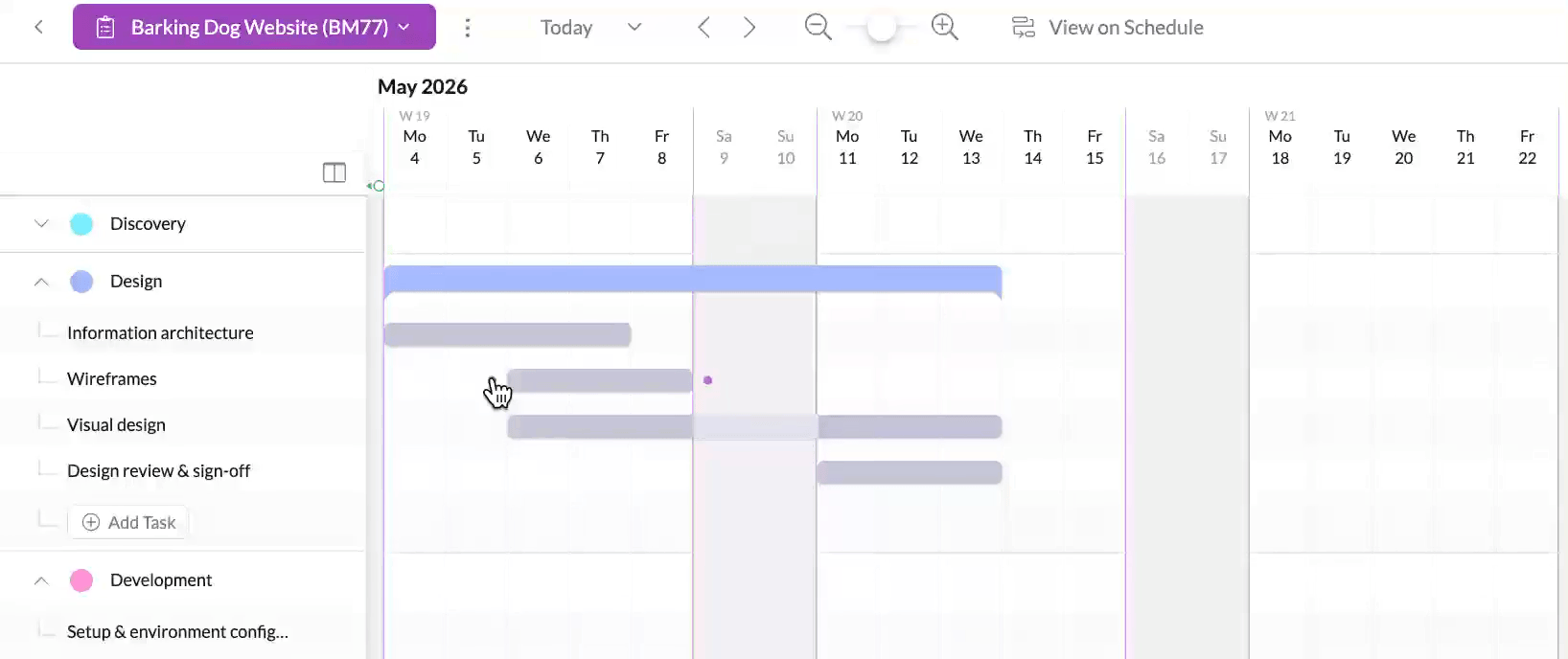Screen dimensions: 1568x659
Task: Click the Design phase color dot
Action: pyautogui.click(x=81, y=282)
